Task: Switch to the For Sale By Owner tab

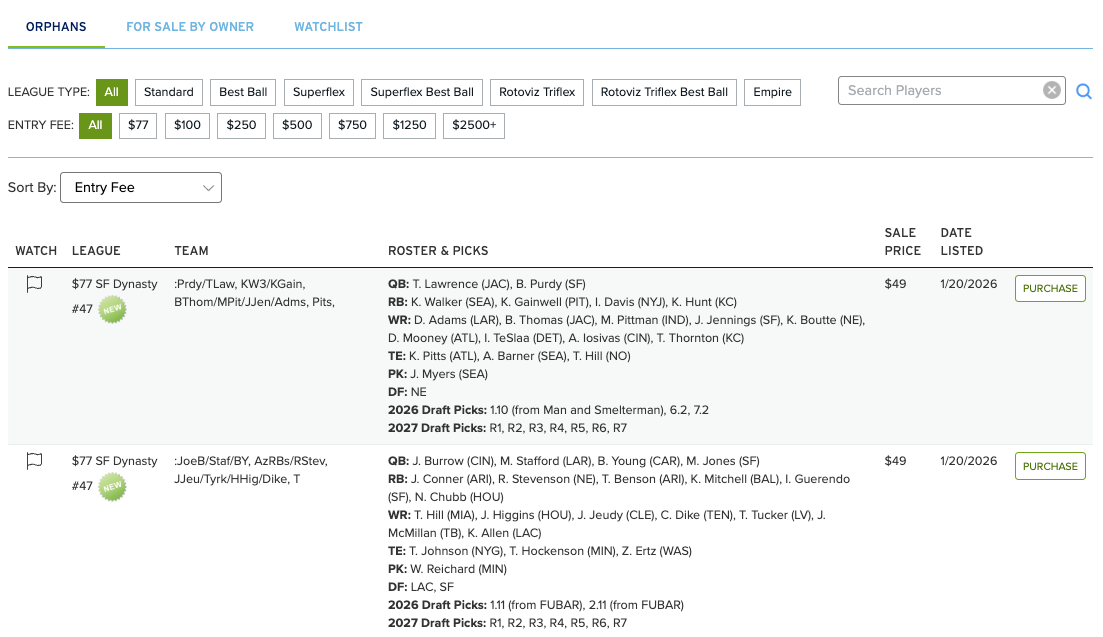Action: [190, 27]
